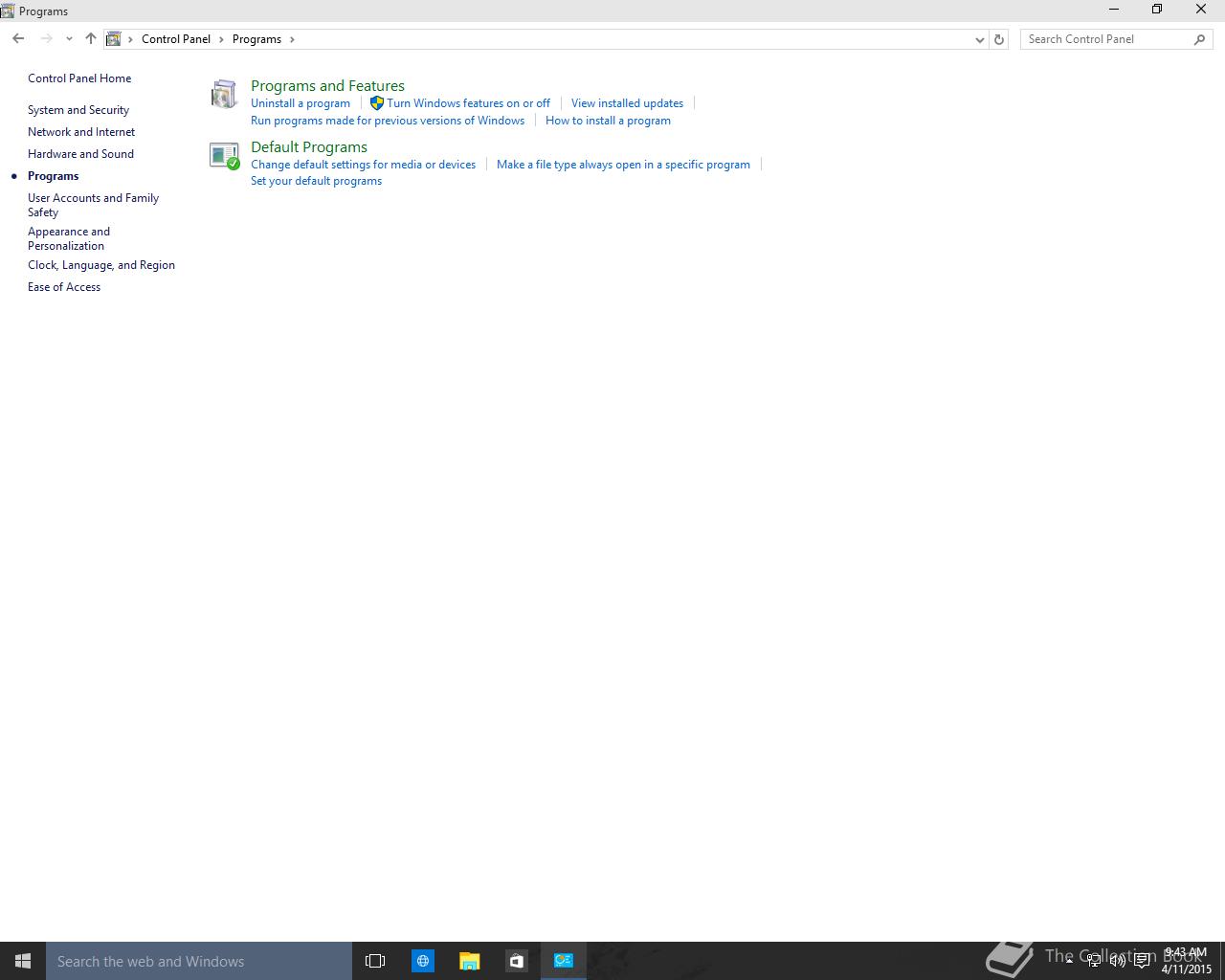Minimize the Programs window
1225x980 pixels.
click(1114, 10)
